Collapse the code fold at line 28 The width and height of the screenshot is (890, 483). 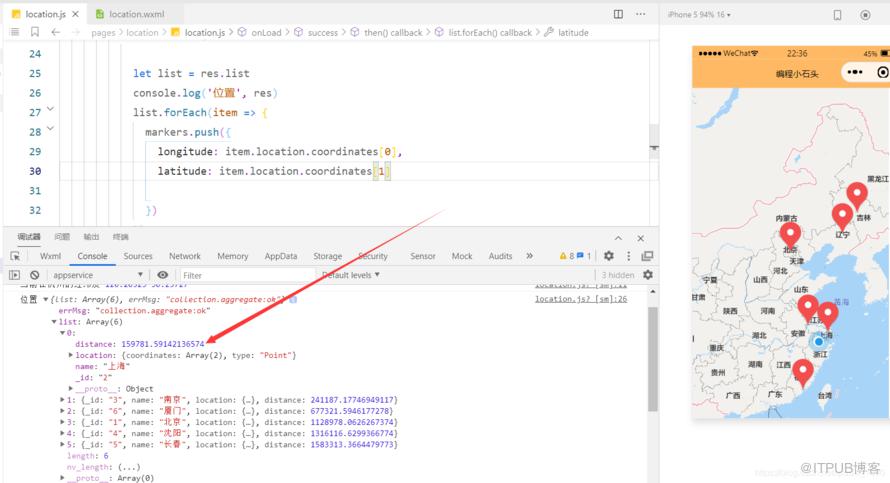pos(51,128)
